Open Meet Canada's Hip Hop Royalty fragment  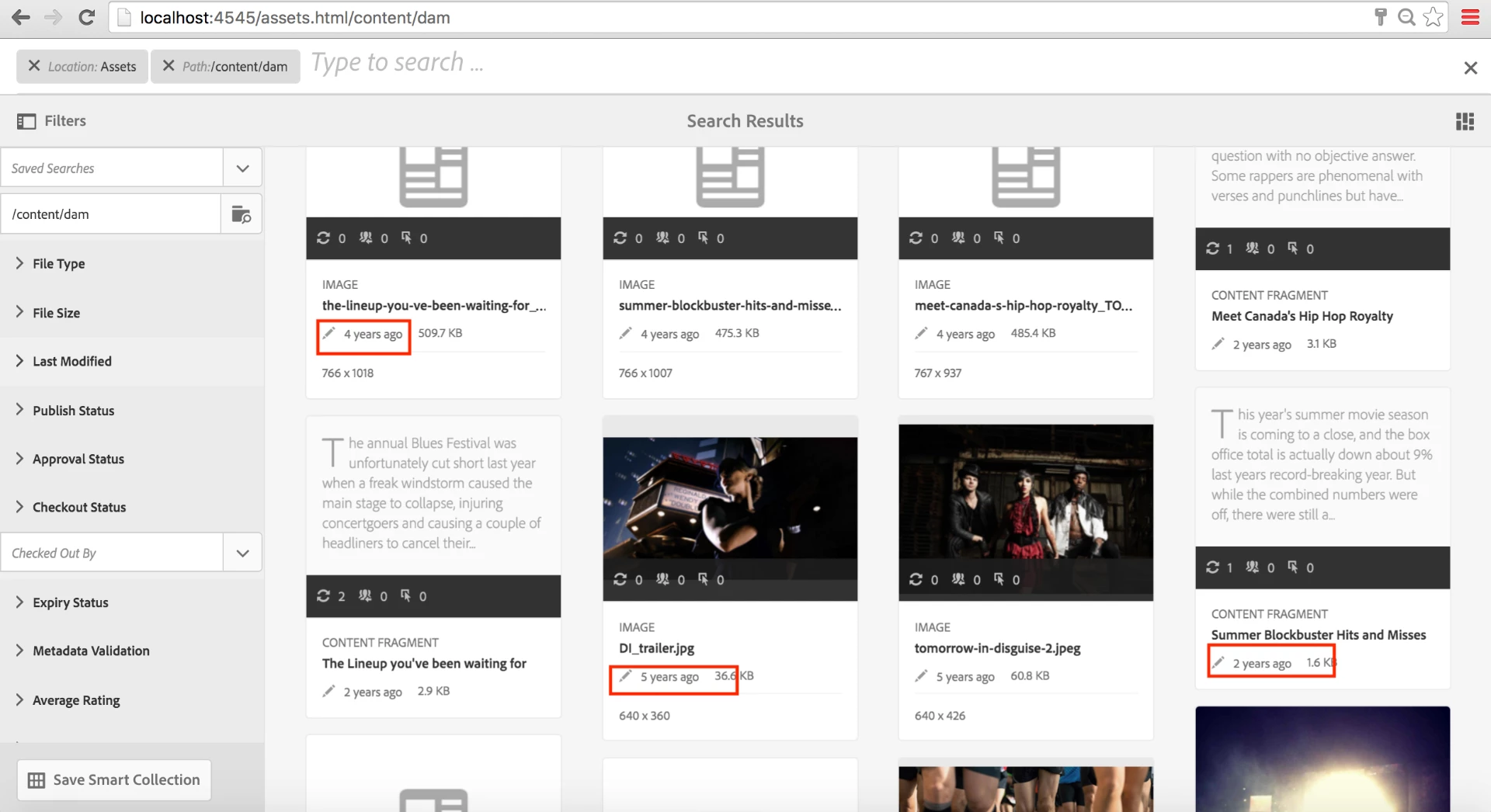(1302, 317)
